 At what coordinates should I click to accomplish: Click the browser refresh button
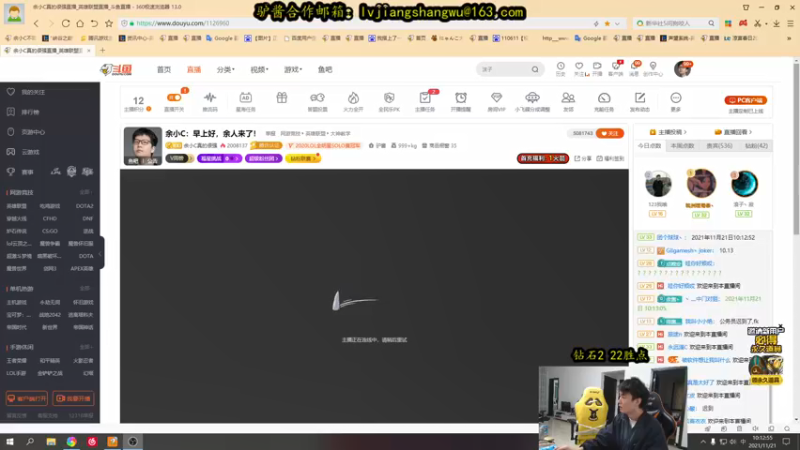click(66, 23)
